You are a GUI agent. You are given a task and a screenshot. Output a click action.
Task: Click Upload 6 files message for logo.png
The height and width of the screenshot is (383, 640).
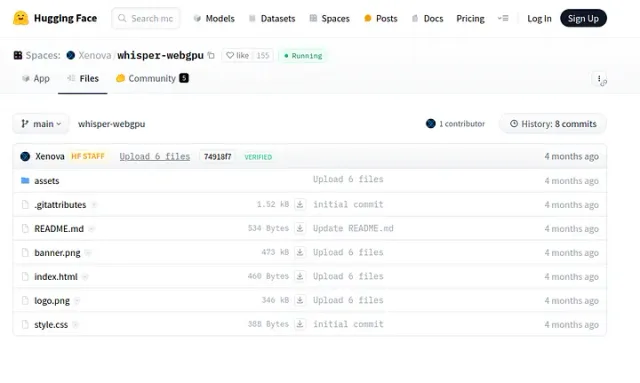tap(348, 300)
